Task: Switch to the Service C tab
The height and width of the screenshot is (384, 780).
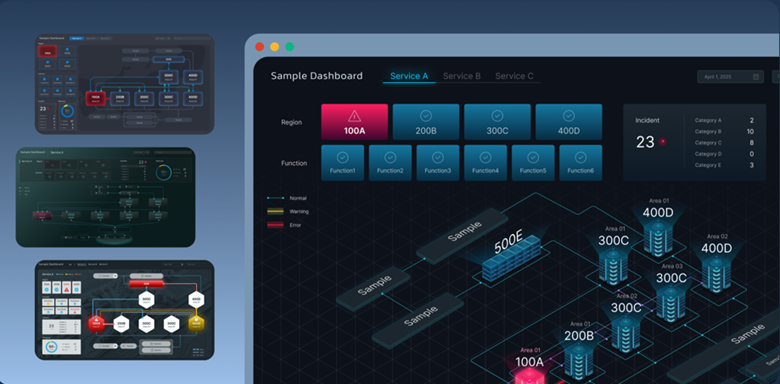Action: 514,76
